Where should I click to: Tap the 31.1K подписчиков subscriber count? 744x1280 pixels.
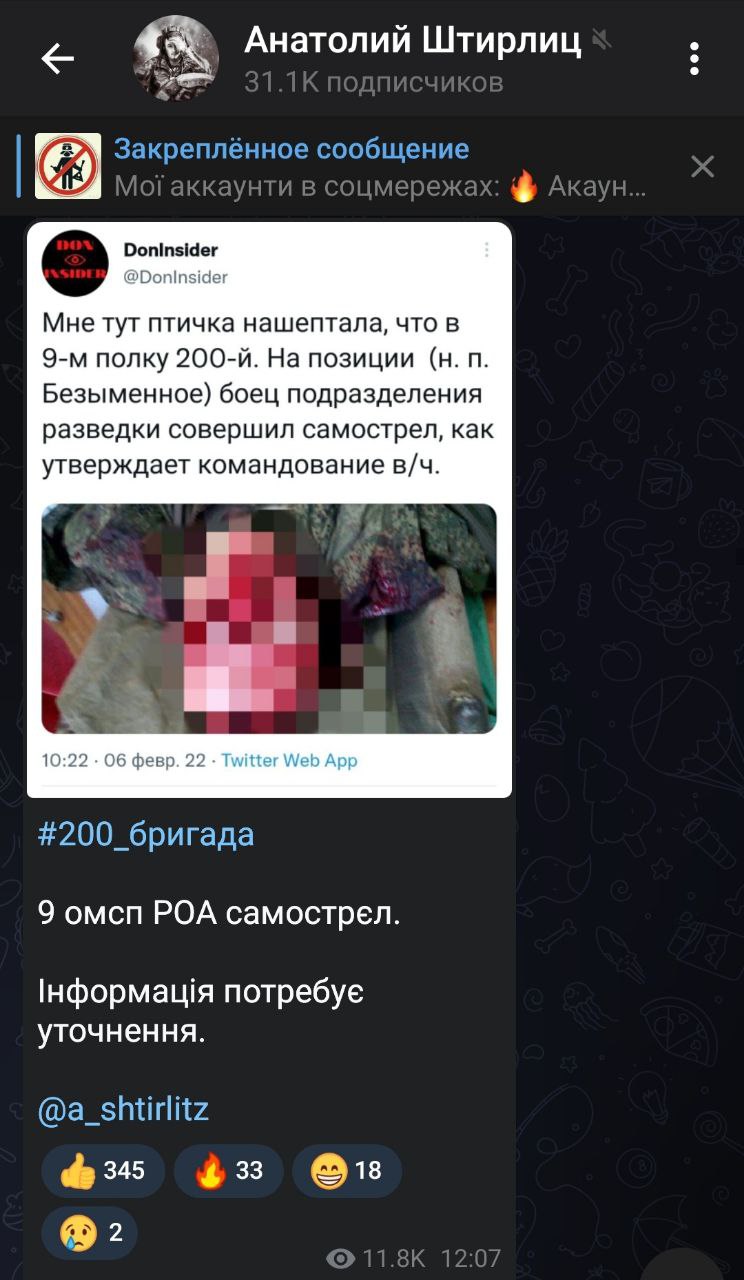(373, 82)
